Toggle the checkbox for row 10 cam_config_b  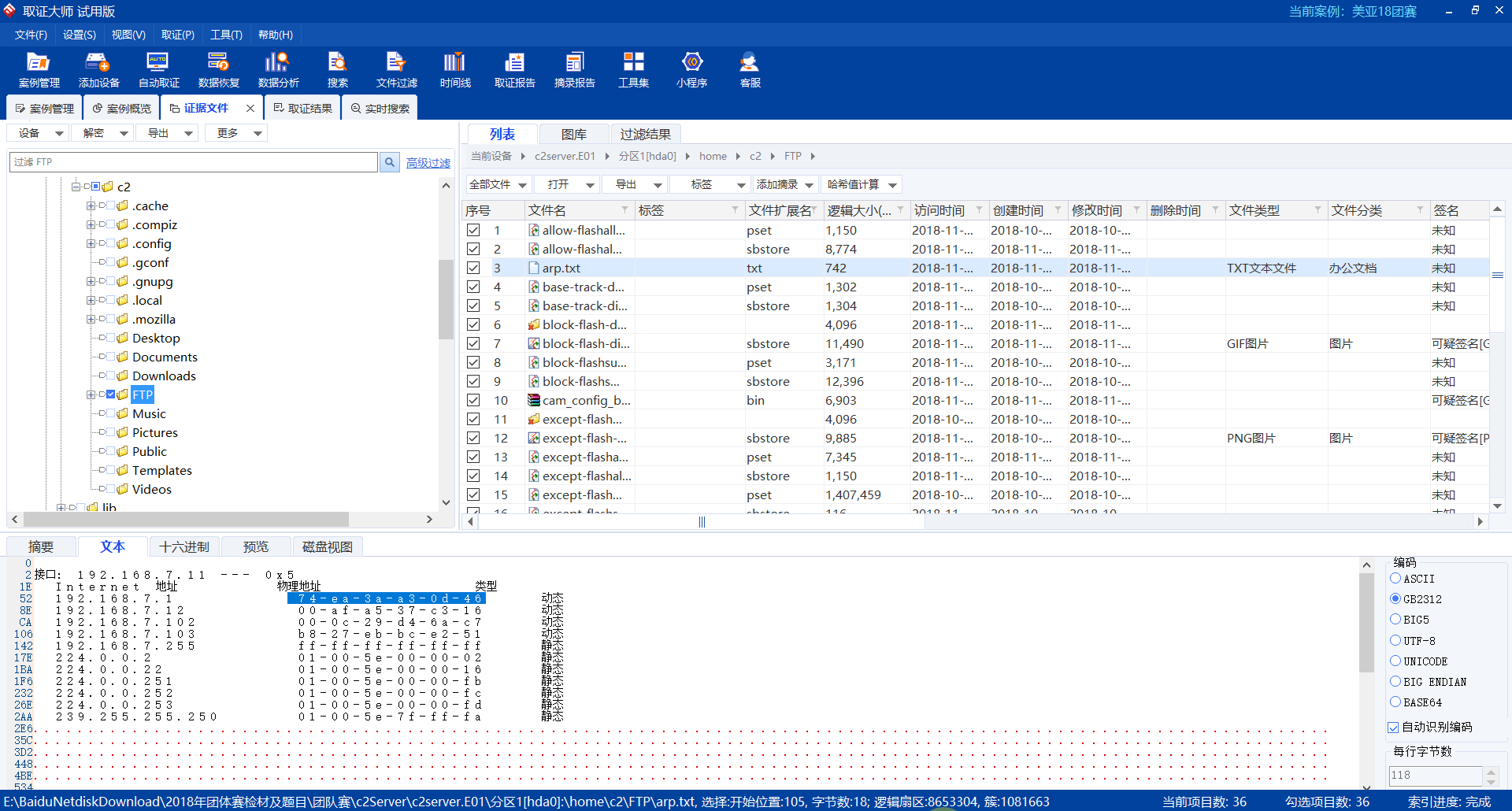[473, 400]
